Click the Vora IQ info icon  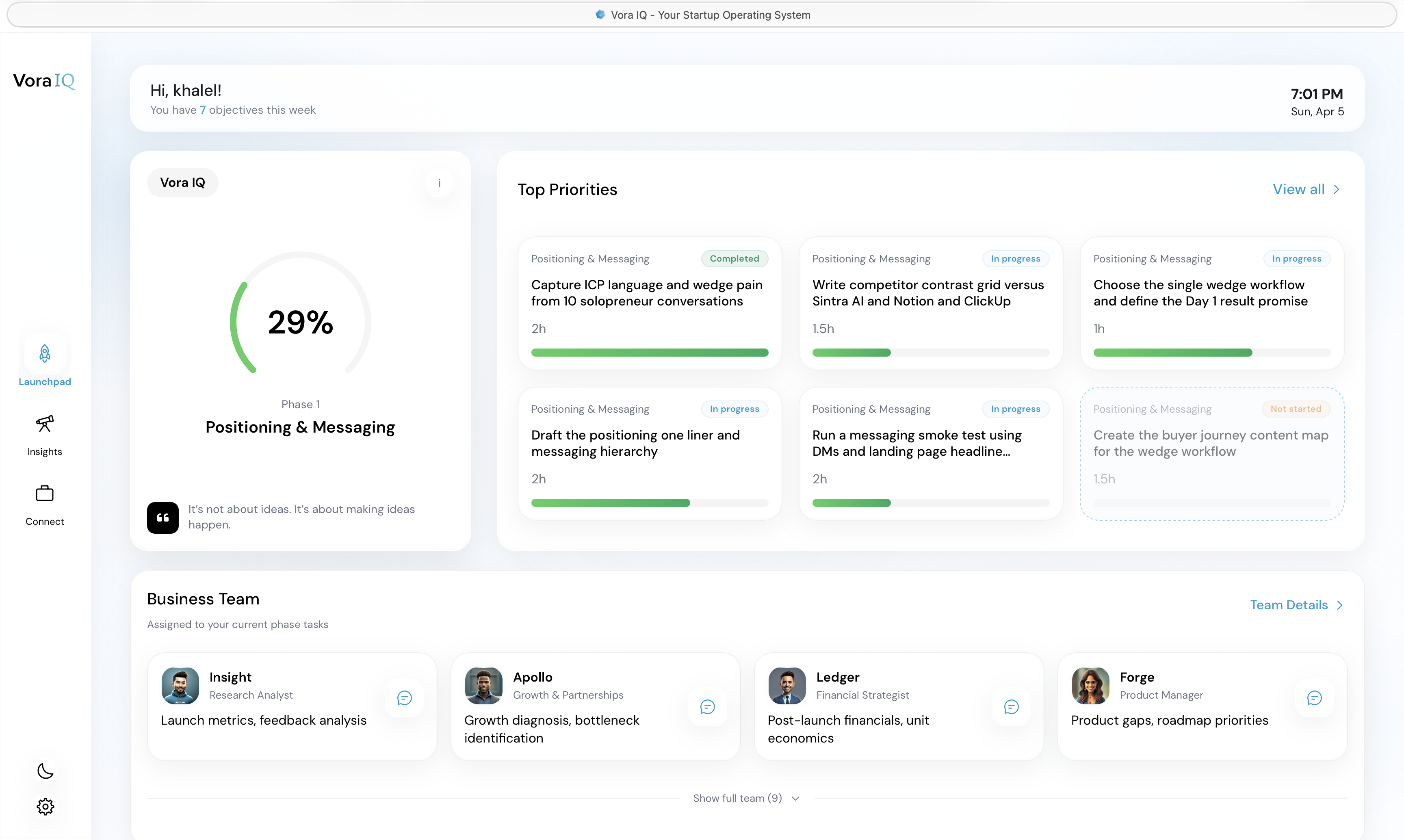tap(439, 183)
